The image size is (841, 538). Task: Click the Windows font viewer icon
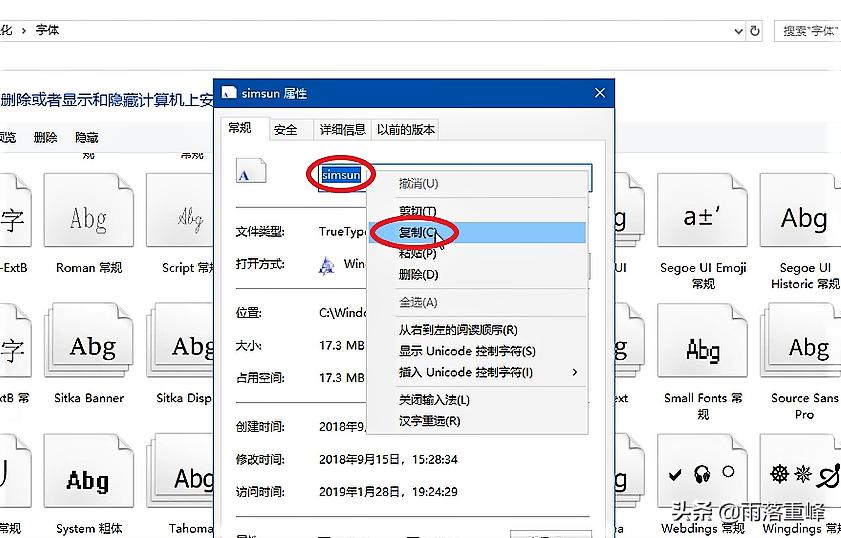click(326, 265)
